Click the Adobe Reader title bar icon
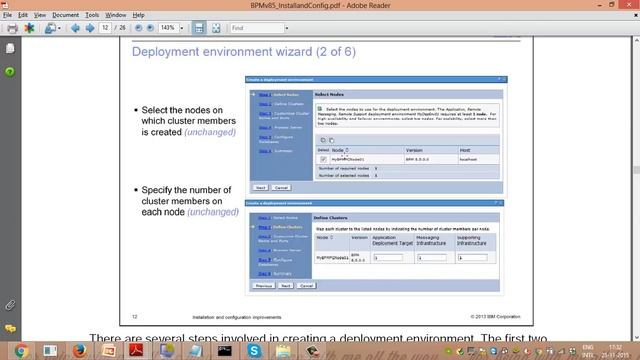This screenshot has height=360, width=640. pyautogui.click(x=4, y=5)
